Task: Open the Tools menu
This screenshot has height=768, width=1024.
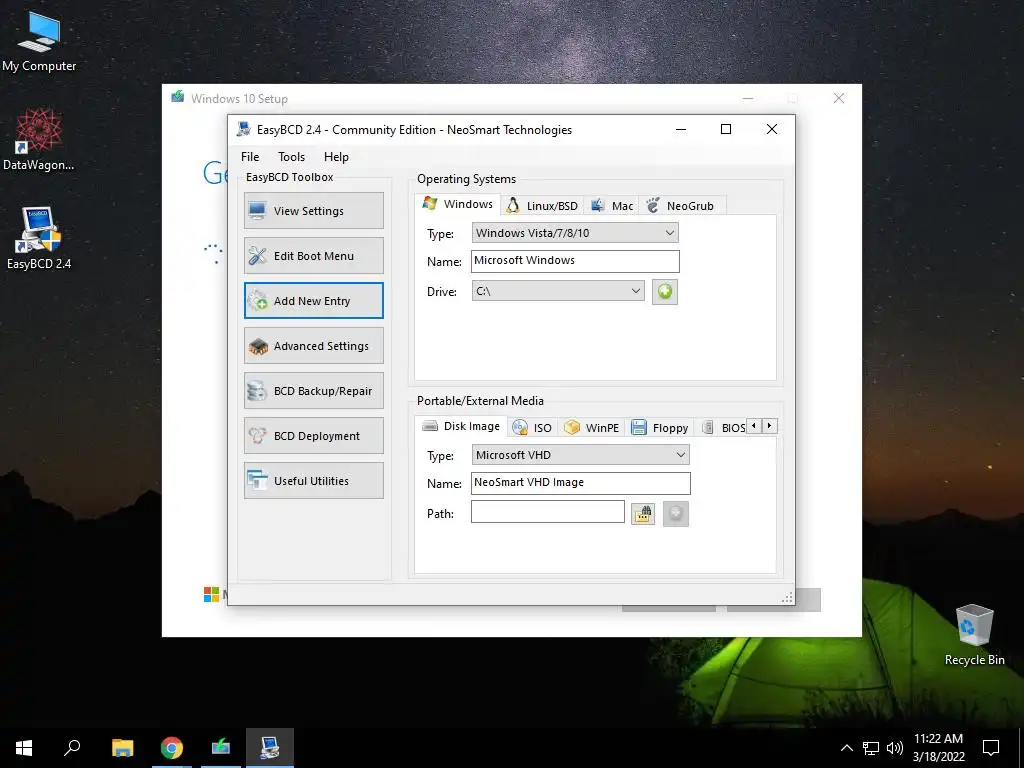Action: click(291, 157)
